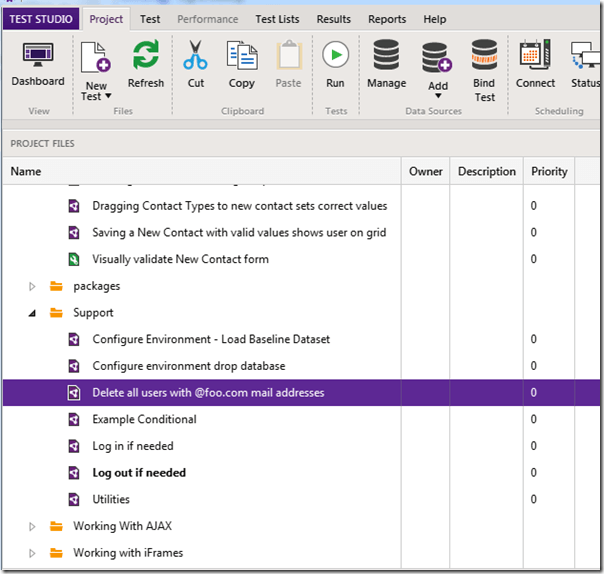The width and height of the screenshot is (604, 574).
Task: Open the Reports tab
Action: click(x=387, y=19)
